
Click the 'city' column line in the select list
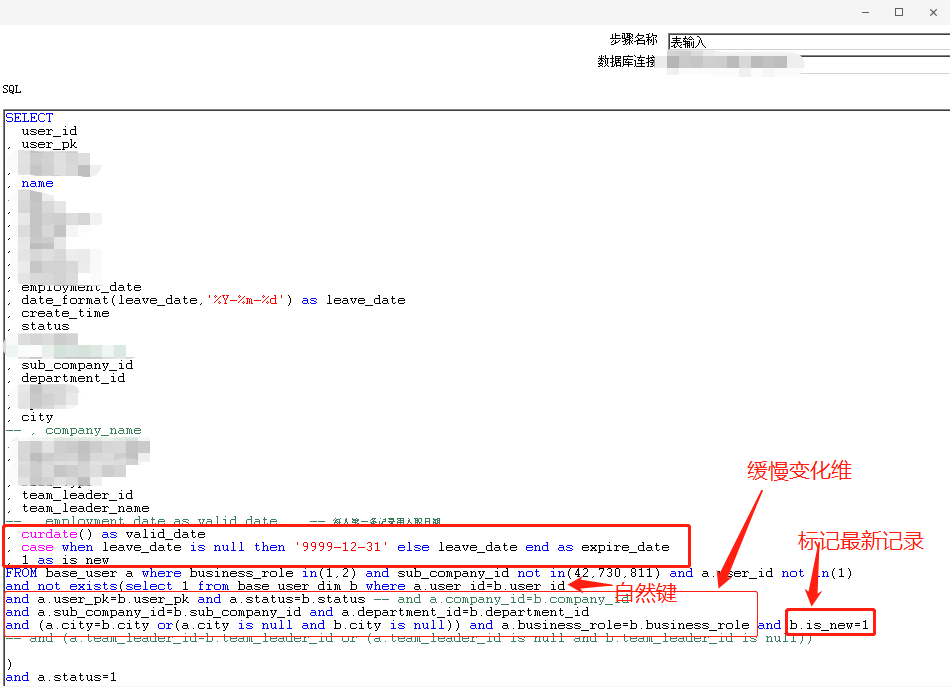click(x=37, y=417)
